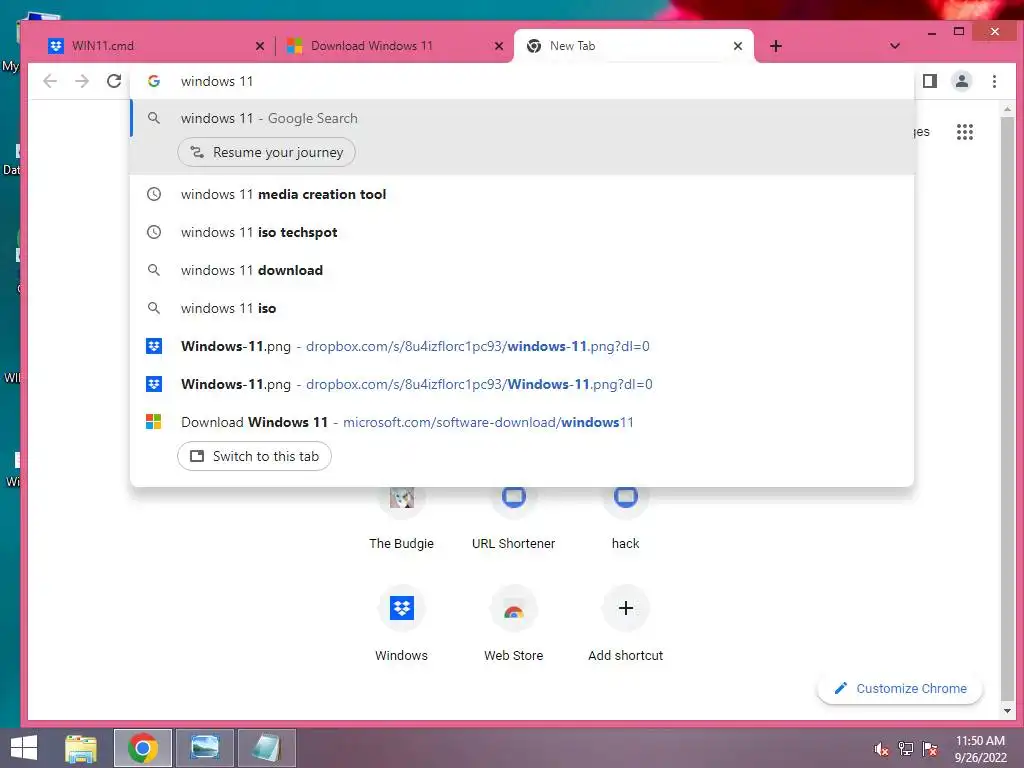Image resolution: width=1024 pixels, height=768 pixels.
Task: Go back using the back arrow
Action: point(50,81)
